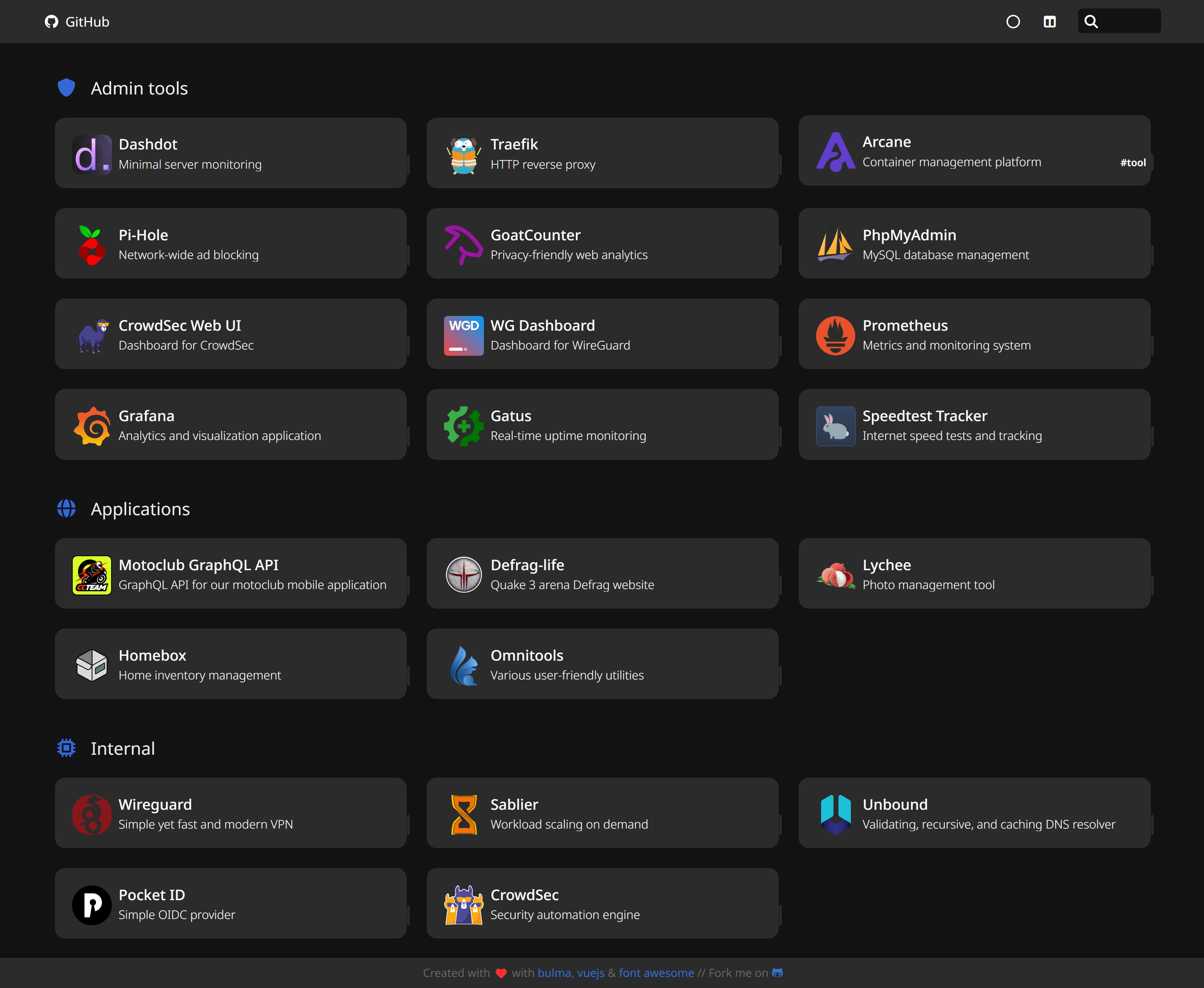Click the #tool tag on Arcane
The height and width of the screenshot is (988, 1204).
pyautogui.click(x=1133, y=162)
